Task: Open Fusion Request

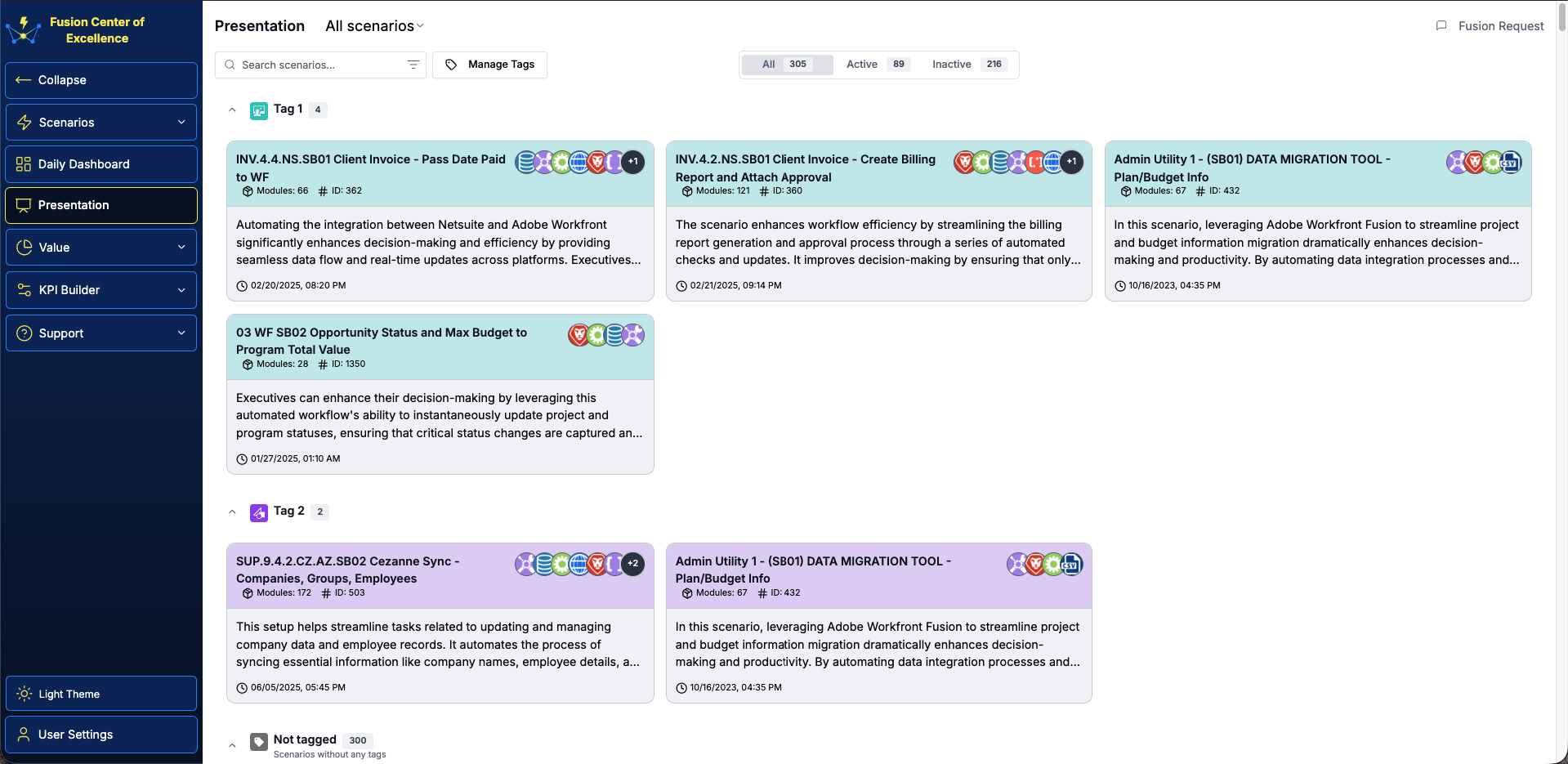Action: pyautogui.click(x=1490, y=26)
